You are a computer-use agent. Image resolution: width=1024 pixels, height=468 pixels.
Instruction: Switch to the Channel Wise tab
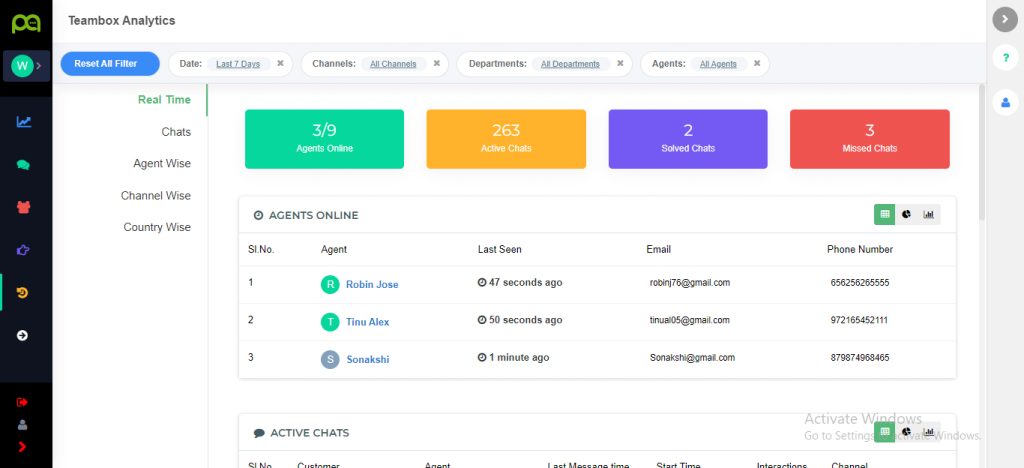(155, 195)
